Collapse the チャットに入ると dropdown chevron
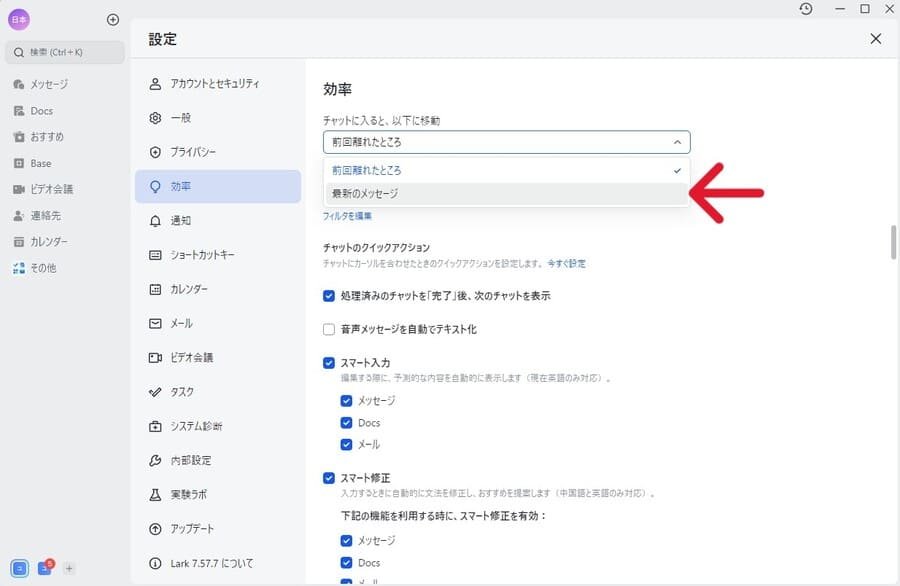The width and height of the screenshot is (900, 586). coord(676,142)
